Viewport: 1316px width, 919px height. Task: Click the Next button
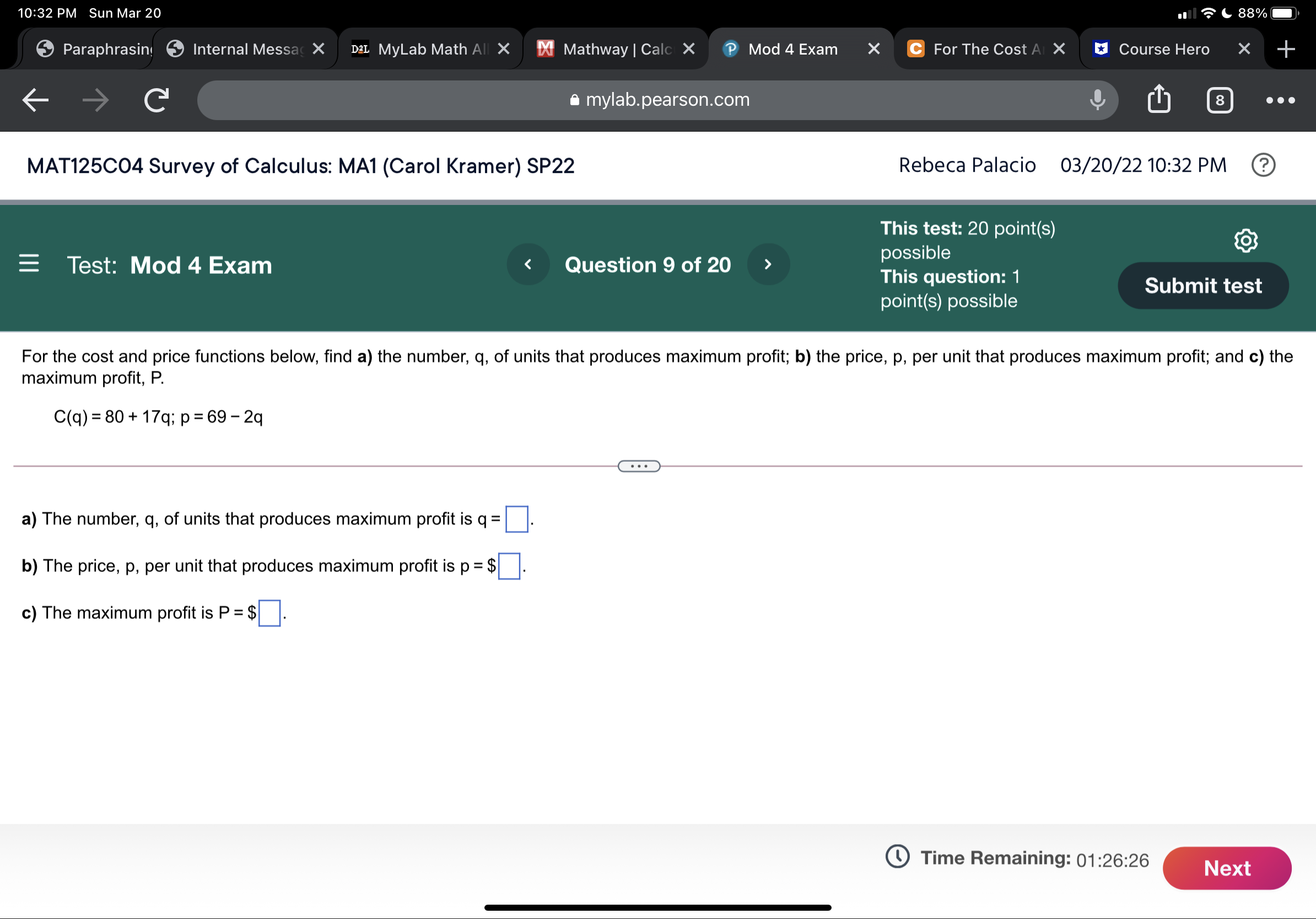coord(1227,868)
